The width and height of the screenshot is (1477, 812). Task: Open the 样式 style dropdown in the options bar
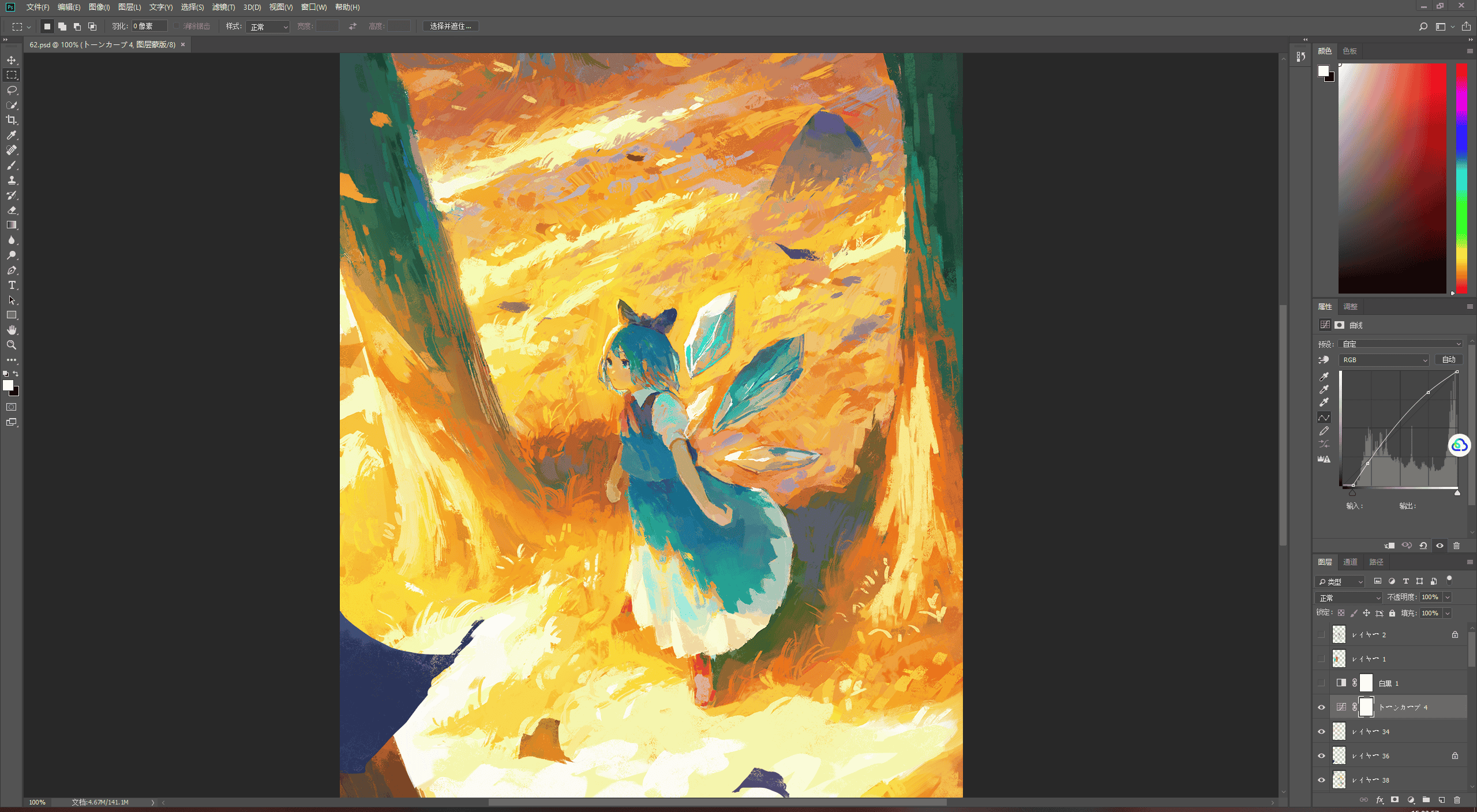point(268,27)
